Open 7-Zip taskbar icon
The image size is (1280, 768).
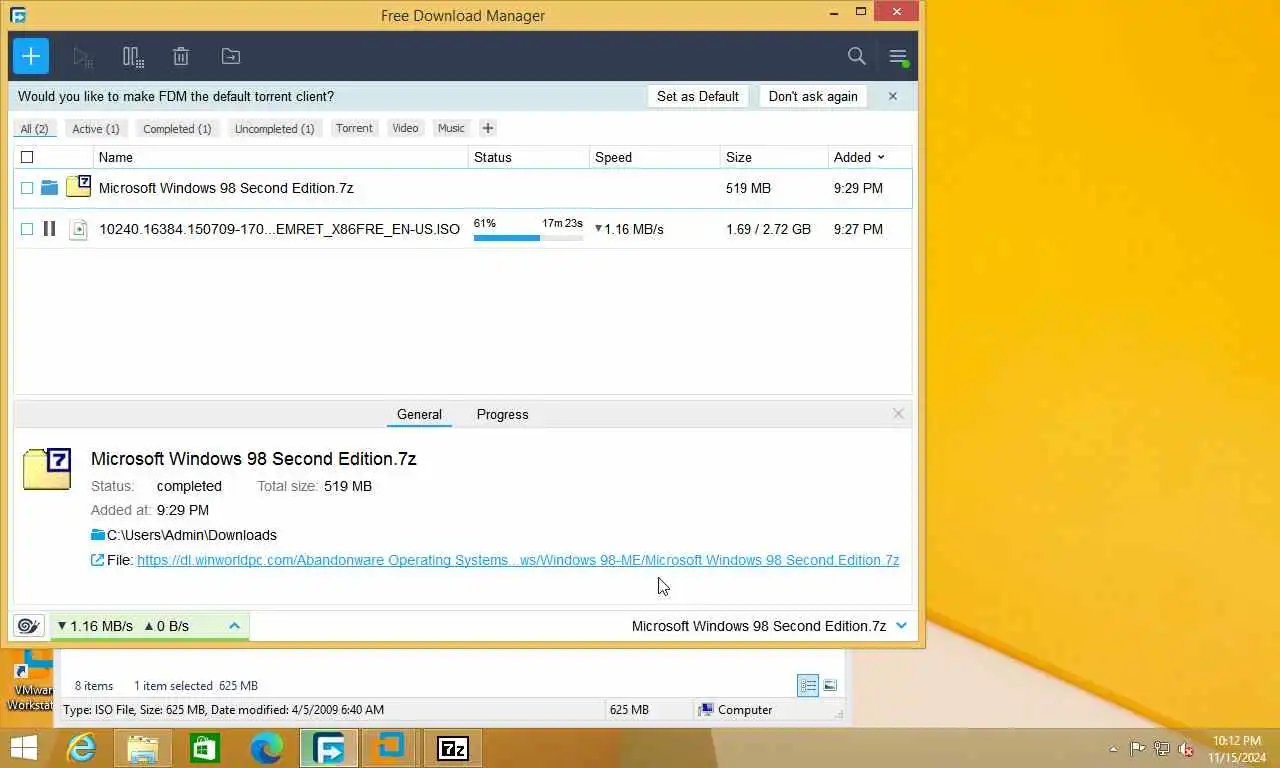pos(453,747)
